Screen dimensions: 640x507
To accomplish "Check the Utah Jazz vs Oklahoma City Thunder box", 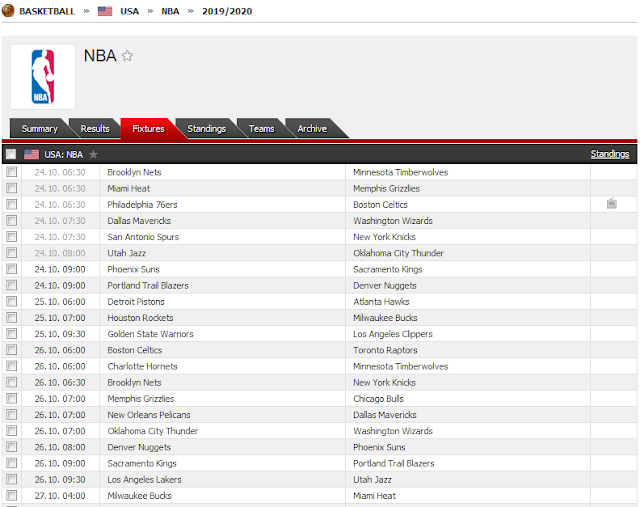I will pyautogui.click(x=11, y=253).
